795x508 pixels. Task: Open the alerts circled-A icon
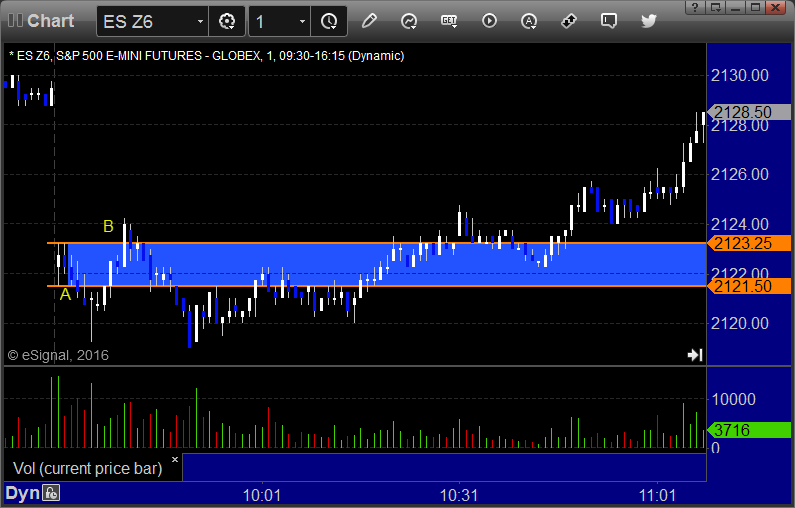(x=529, y=21)
